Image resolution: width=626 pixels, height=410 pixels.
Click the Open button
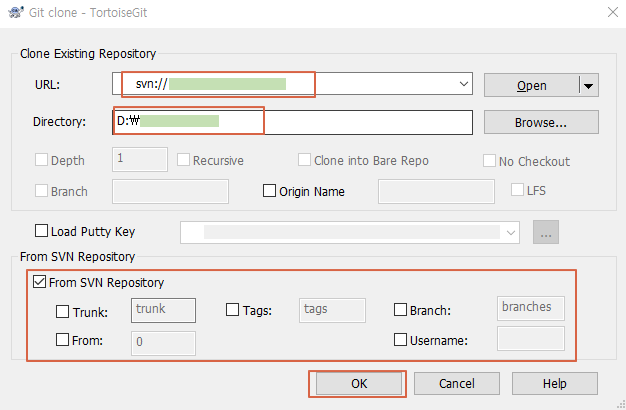[x=531, y=85]
